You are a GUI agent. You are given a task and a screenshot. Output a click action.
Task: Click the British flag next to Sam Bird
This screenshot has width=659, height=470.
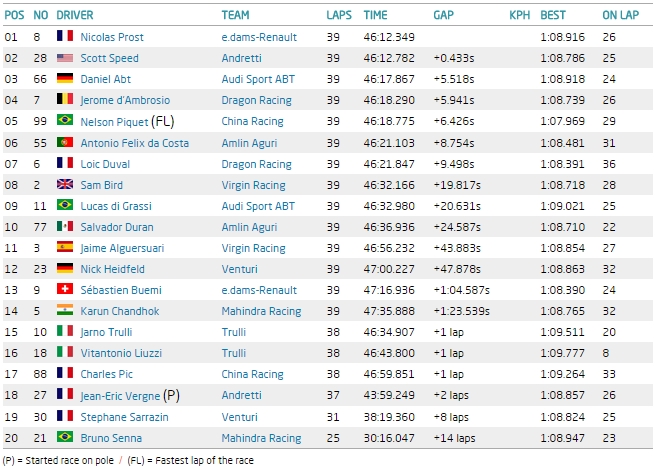pyautogui.click(x=65, y=185)
